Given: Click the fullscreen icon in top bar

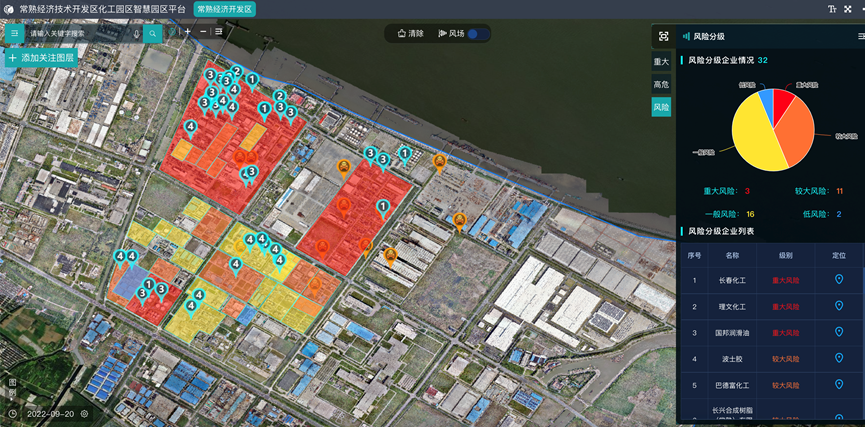Looking at the screenshot, I should [x=848, y=9].
